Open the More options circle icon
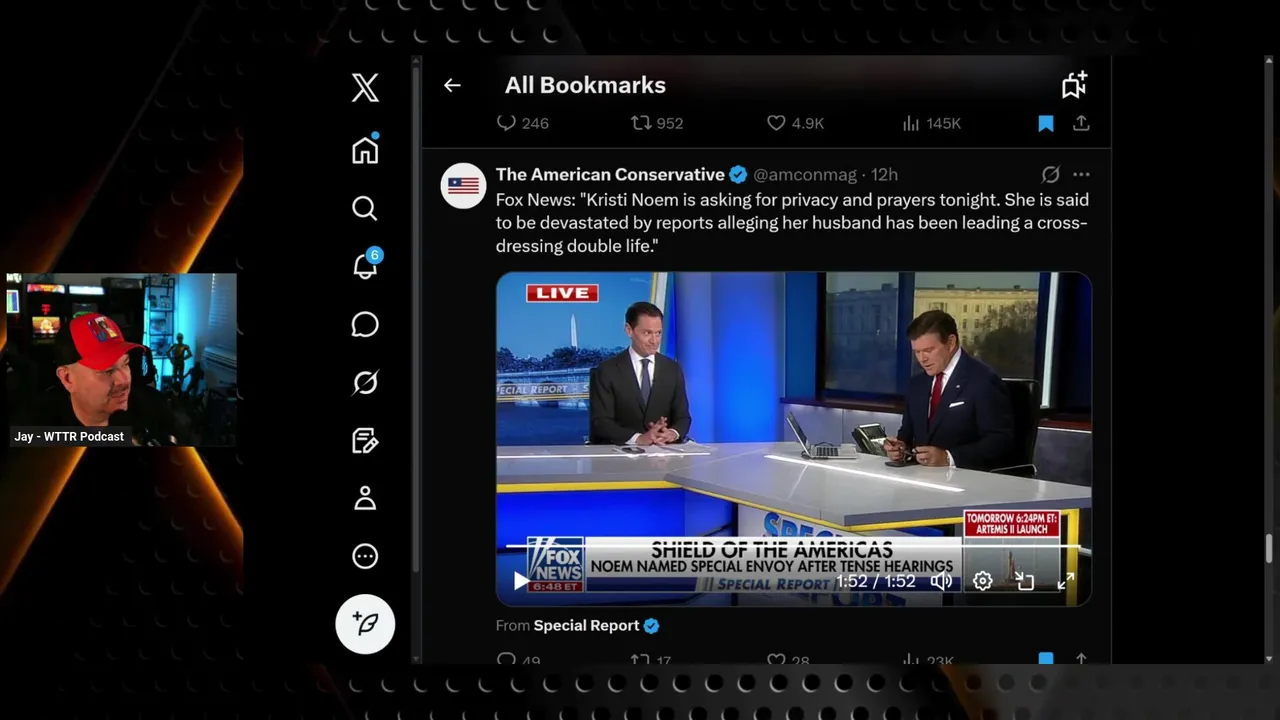1280x720 pixels. [365, 556]
